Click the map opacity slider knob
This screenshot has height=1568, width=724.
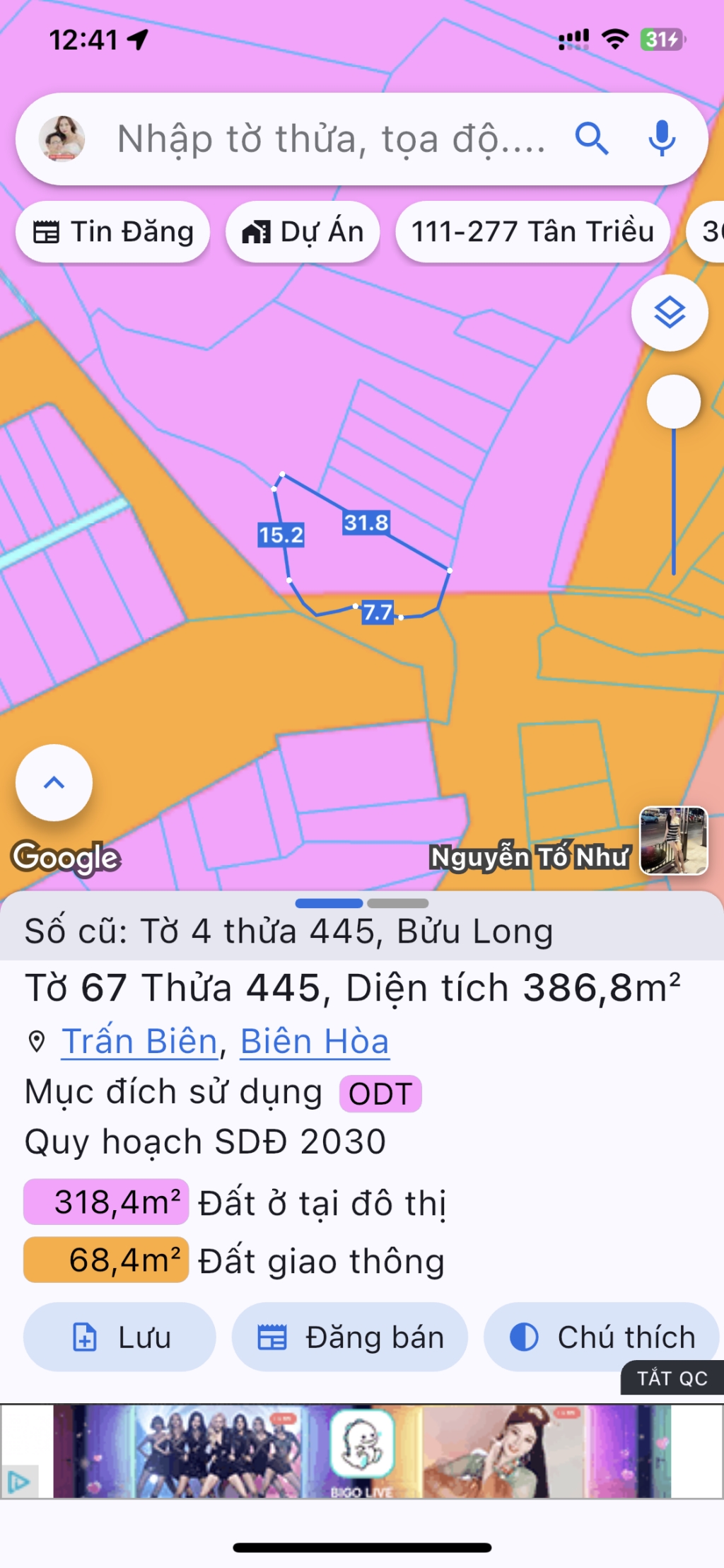click(674, 402)
